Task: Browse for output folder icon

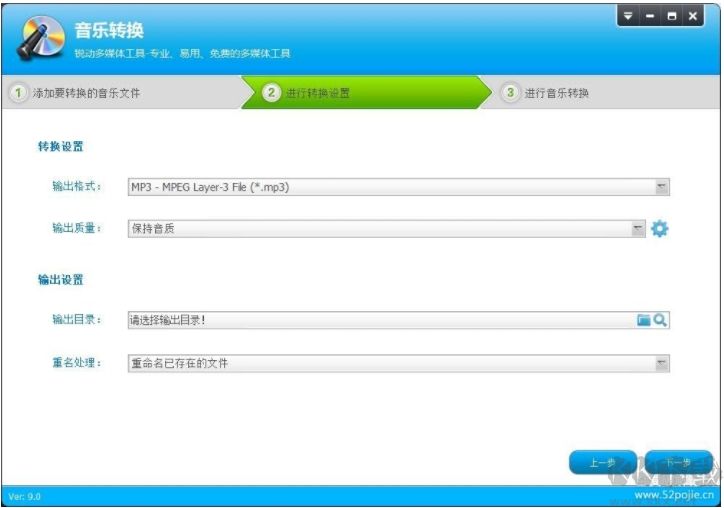Action: (643, 320)
